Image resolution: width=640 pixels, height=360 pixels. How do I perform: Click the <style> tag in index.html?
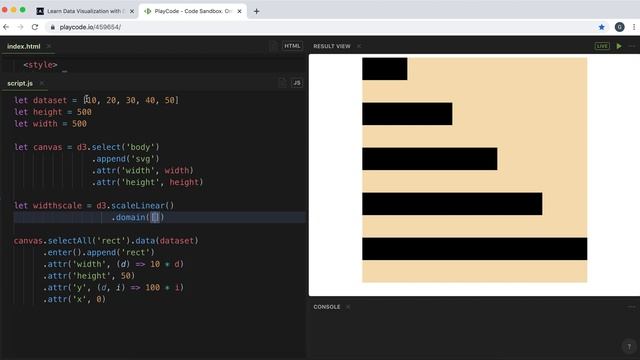coord(40,65)
